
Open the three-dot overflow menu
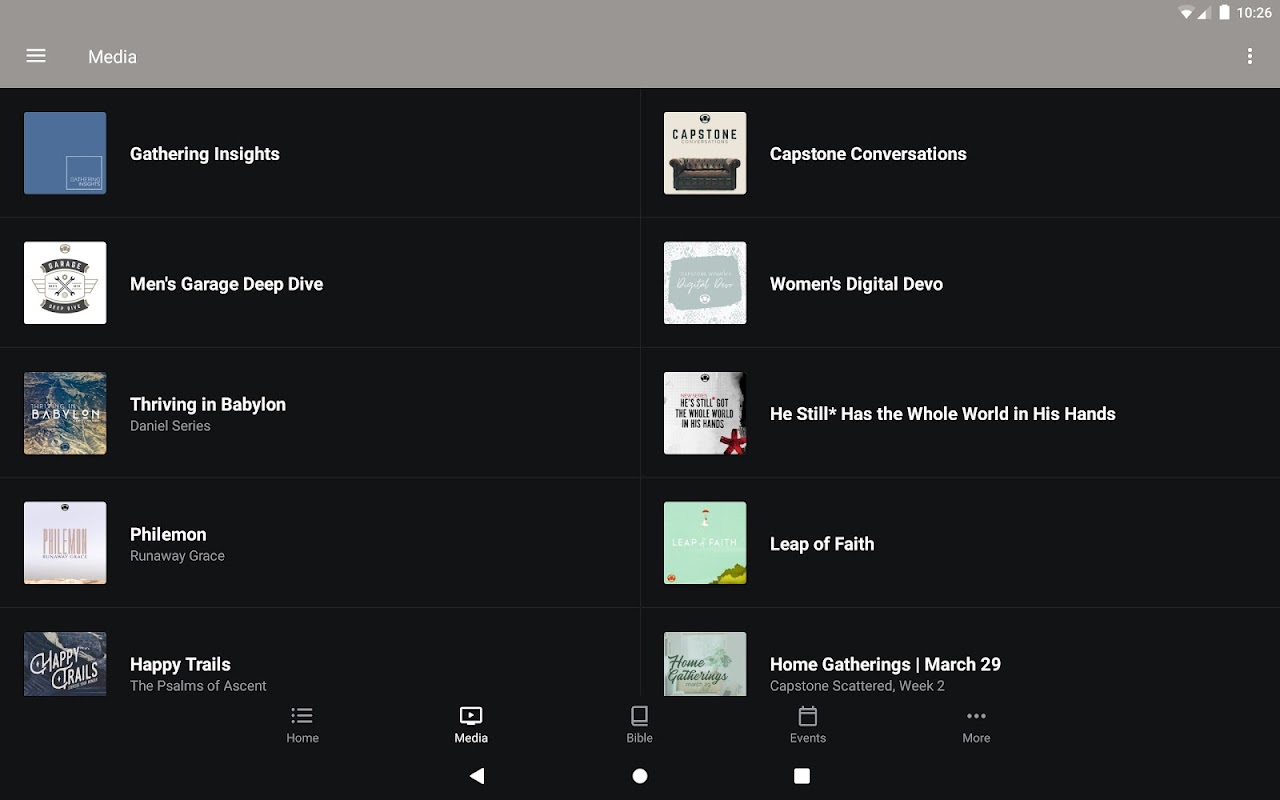[1249, 56]
